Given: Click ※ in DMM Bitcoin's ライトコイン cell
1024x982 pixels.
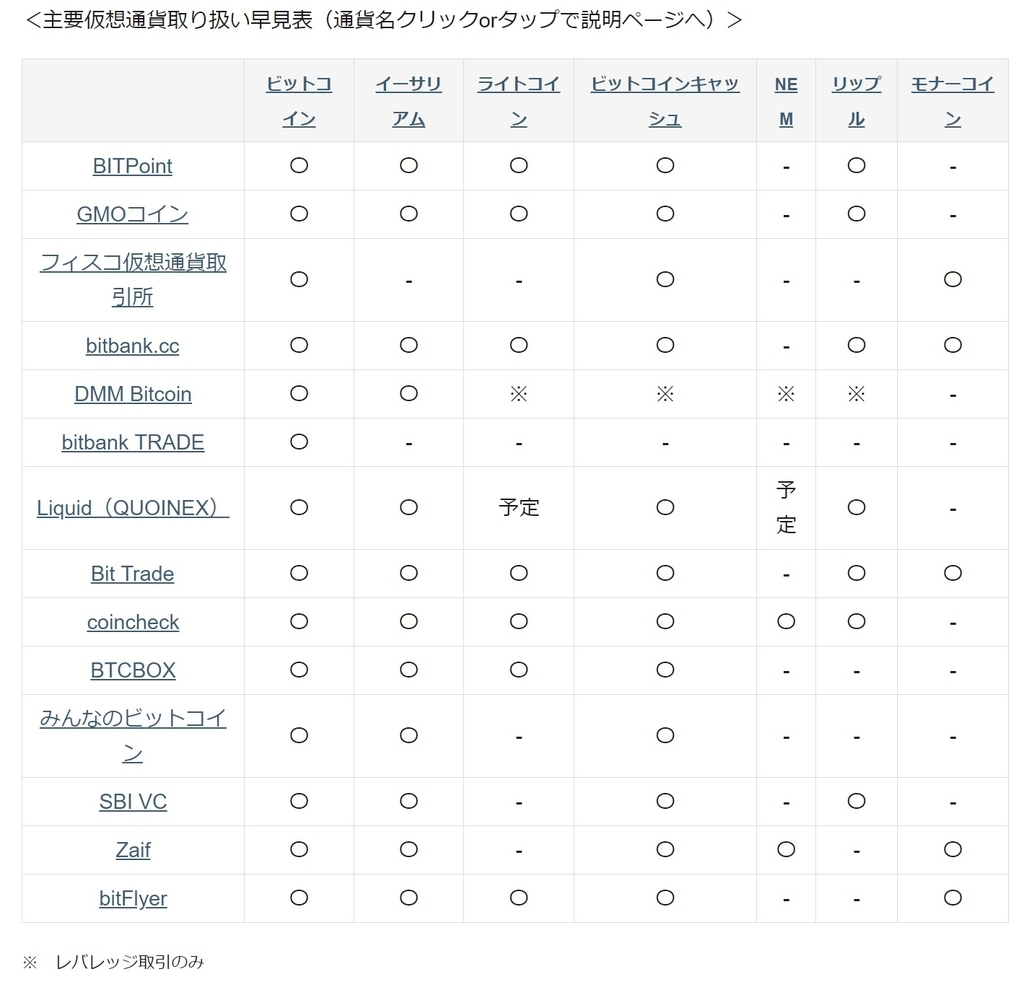Looking at the screenshot, I should click(x=519, y=394).
